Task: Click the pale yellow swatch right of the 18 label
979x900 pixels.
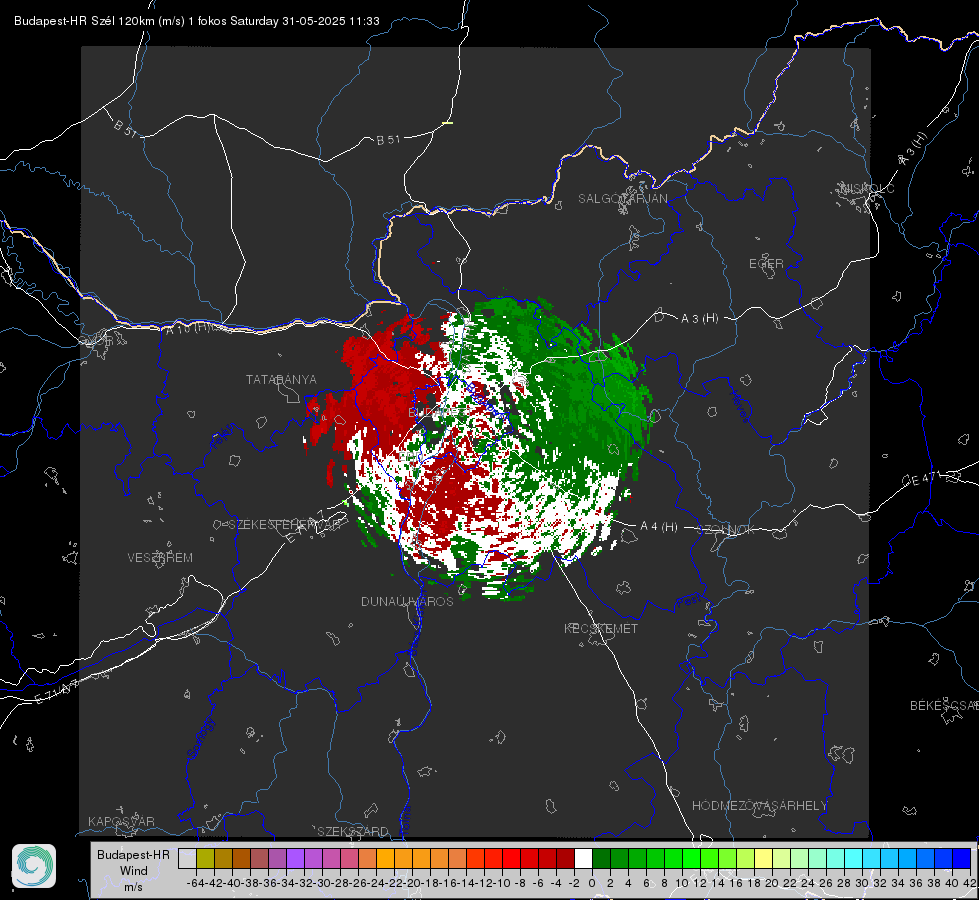Action: 764,858
